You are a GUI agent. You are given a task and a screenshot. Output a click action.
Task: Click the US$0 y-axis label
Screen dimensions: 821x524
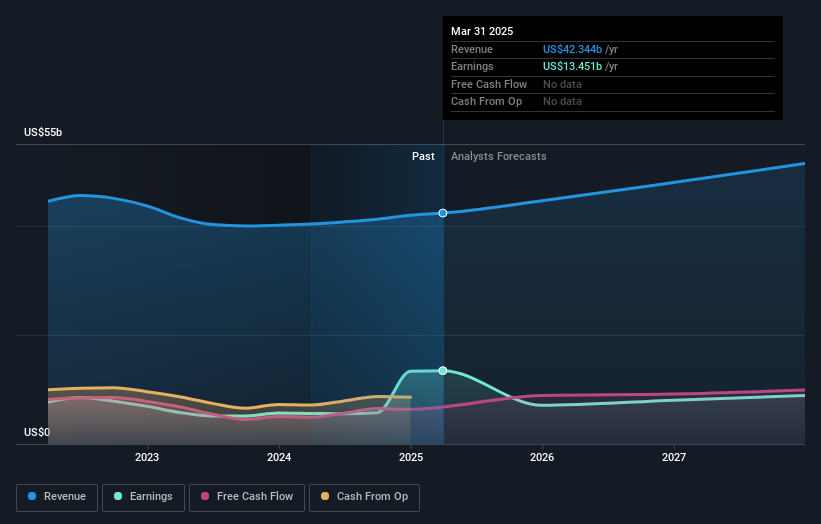(x=37, y=432)
